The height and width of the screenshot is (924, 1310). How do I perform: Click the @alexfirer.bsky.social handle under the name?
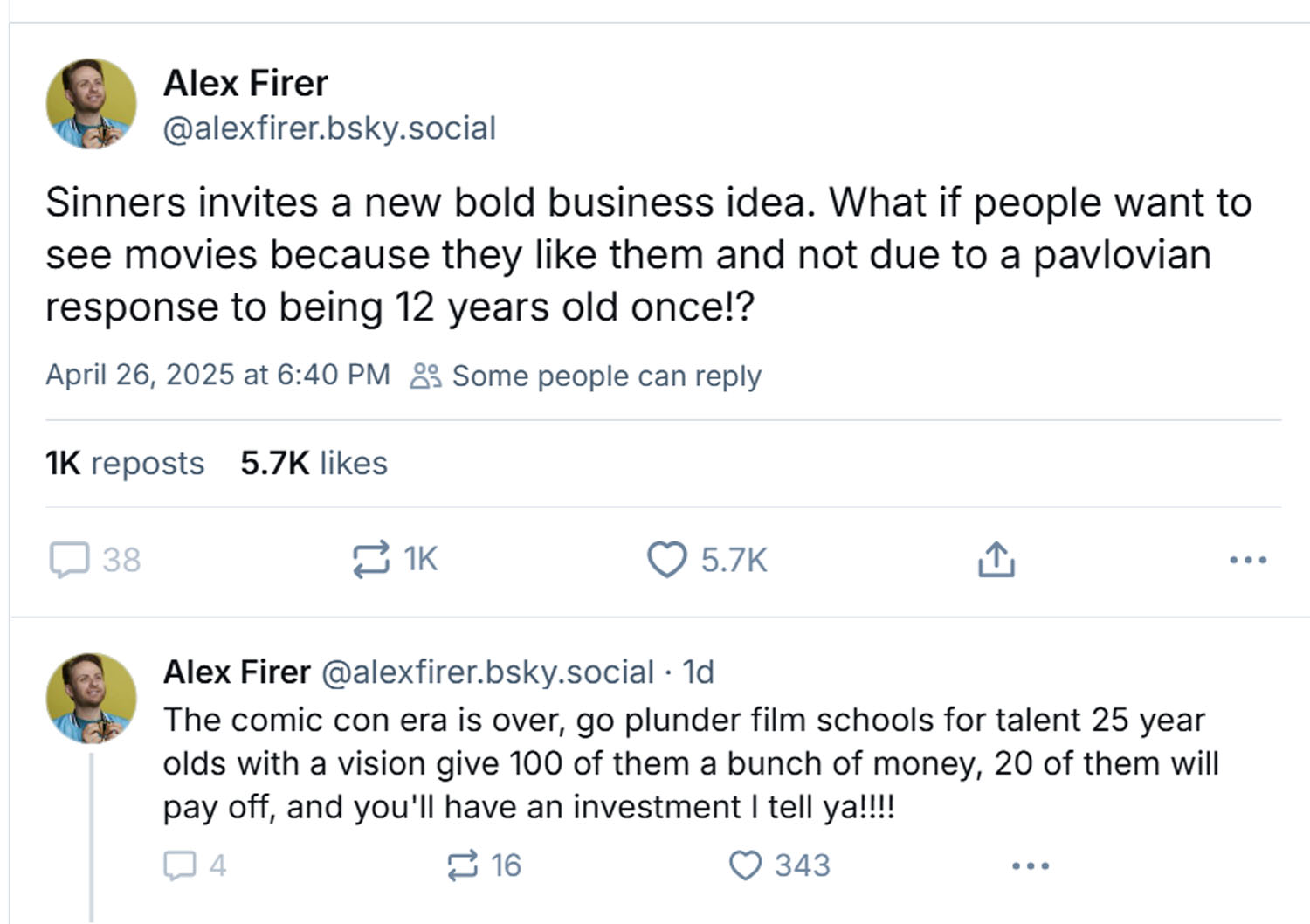(329, 128)
